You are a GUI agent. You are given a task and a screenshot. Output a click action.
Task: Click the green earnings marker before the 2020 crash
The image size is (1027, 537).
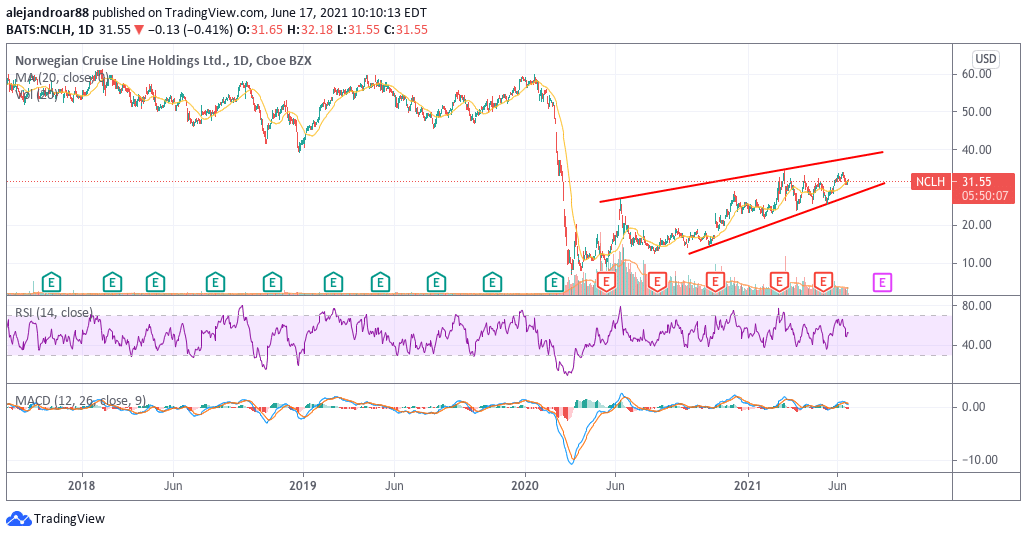pyautogui.click(x=554, y=283)
